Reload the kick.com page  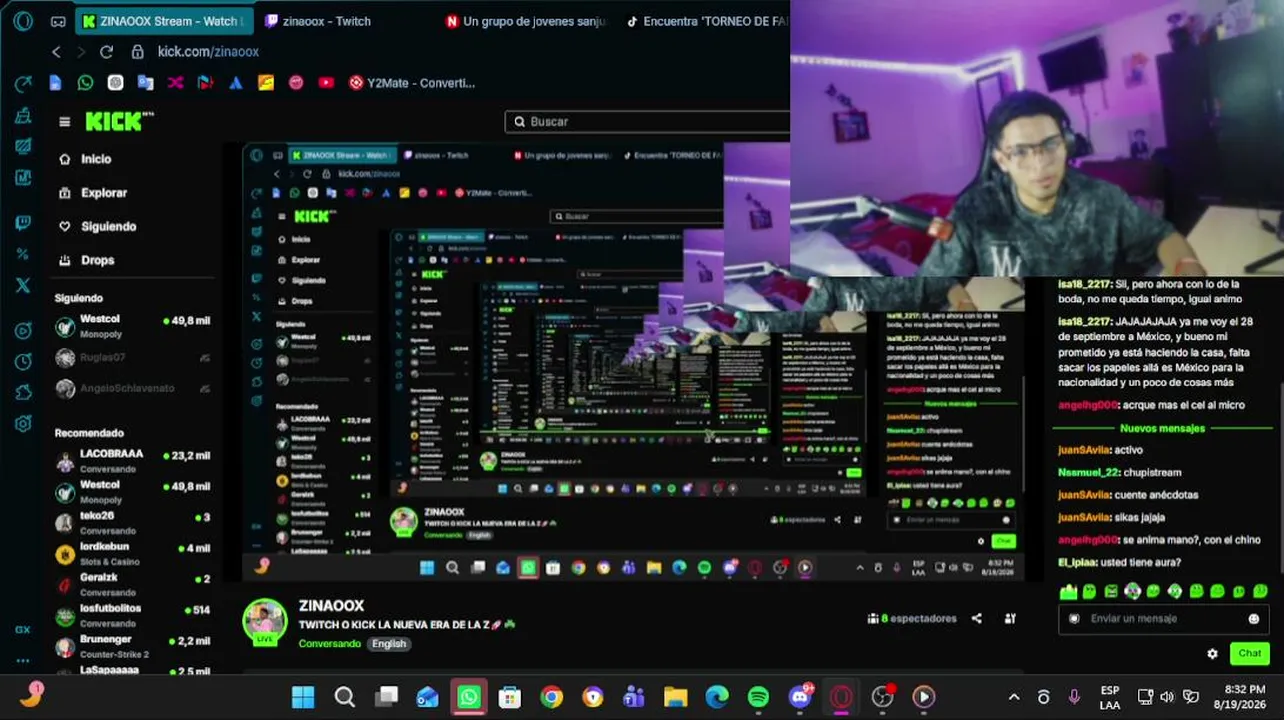point(106,52)
